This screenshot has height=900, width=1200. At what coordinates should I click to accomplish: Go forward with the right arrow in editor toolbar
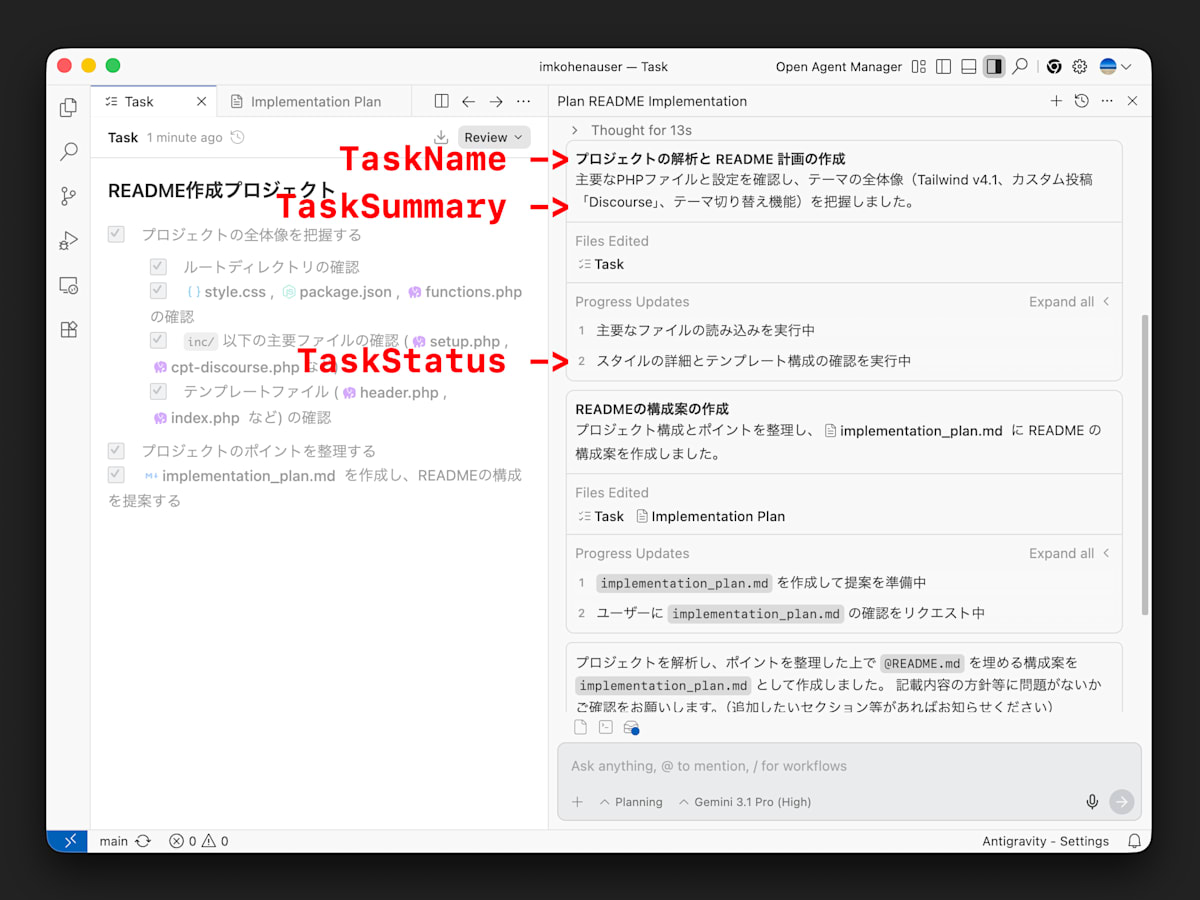[x=496, y=101]
